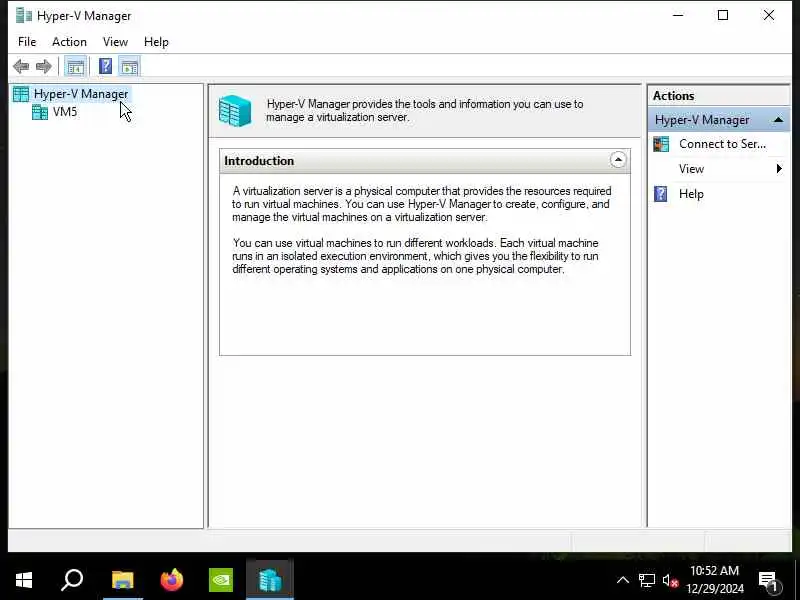Maximize the Hyper-V Manager window
The width and height of the screenshot is (800, 600).
click(723, 15)
